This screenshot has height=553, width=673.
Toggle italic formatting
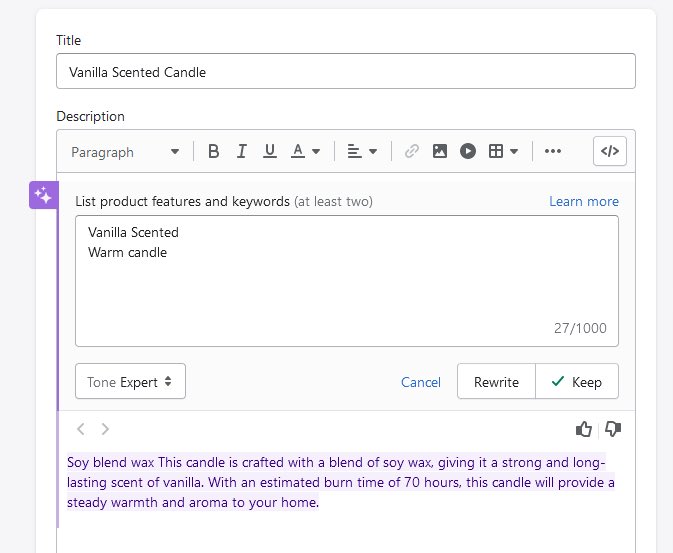tap(242, 151)
